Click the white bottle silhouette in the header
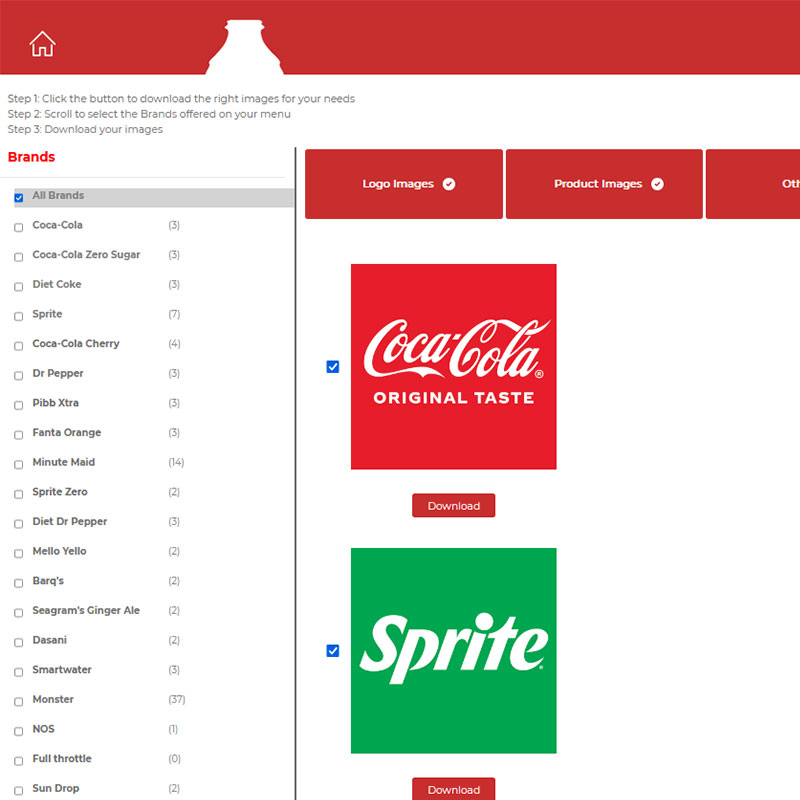 coord(245,48)
